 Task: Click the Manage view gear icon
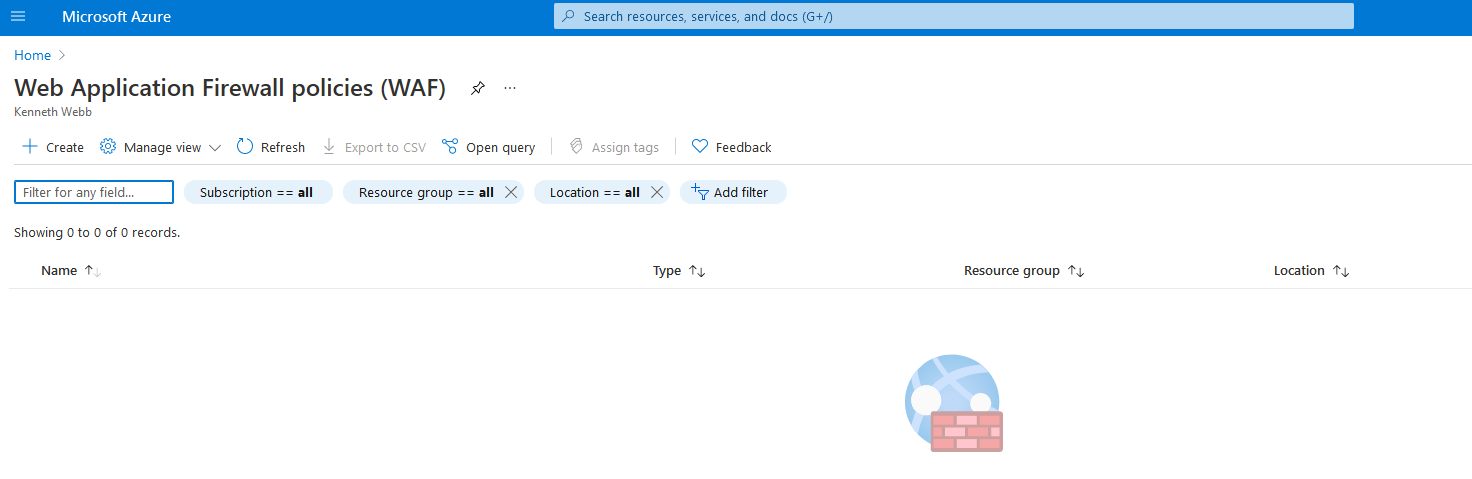click(x=108, y=147)
